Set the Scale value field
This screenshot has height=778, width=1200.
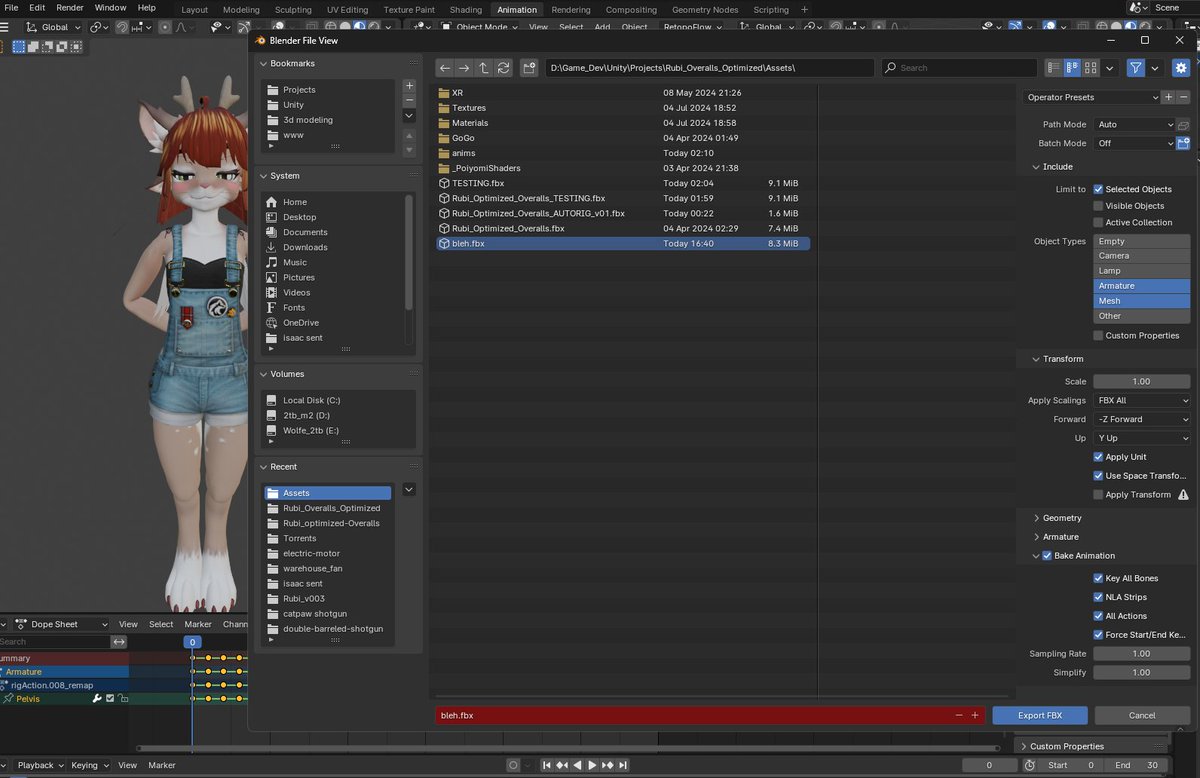[x=1142, y=381]
